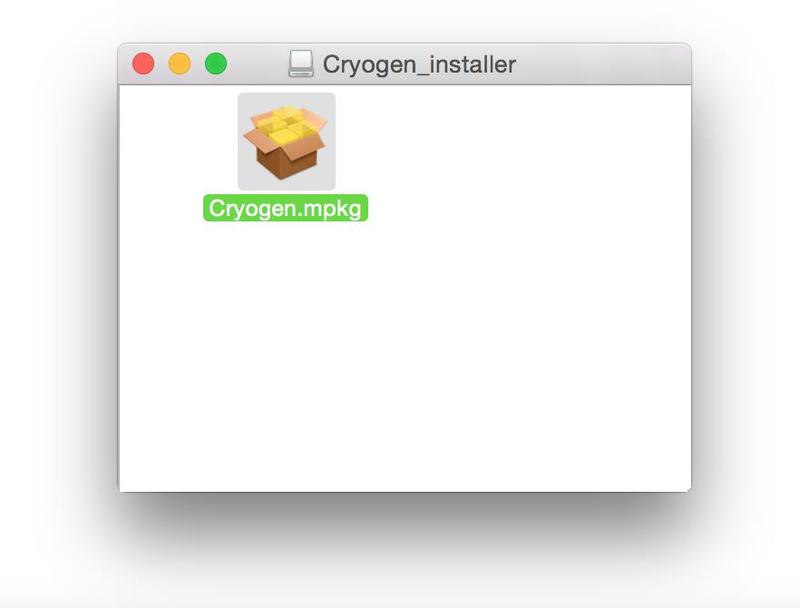Zoom the window using the green button
The height and width of the screenshot is (608, 800).
[x=216, y=64]
